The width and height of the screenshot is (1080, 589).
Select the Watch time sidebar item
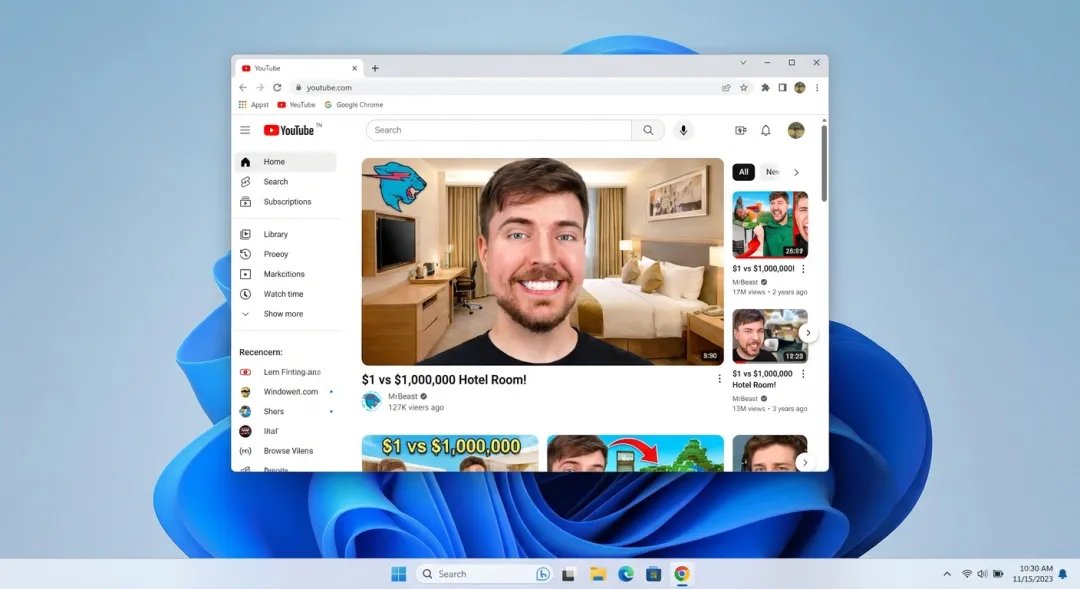point(281,293)
